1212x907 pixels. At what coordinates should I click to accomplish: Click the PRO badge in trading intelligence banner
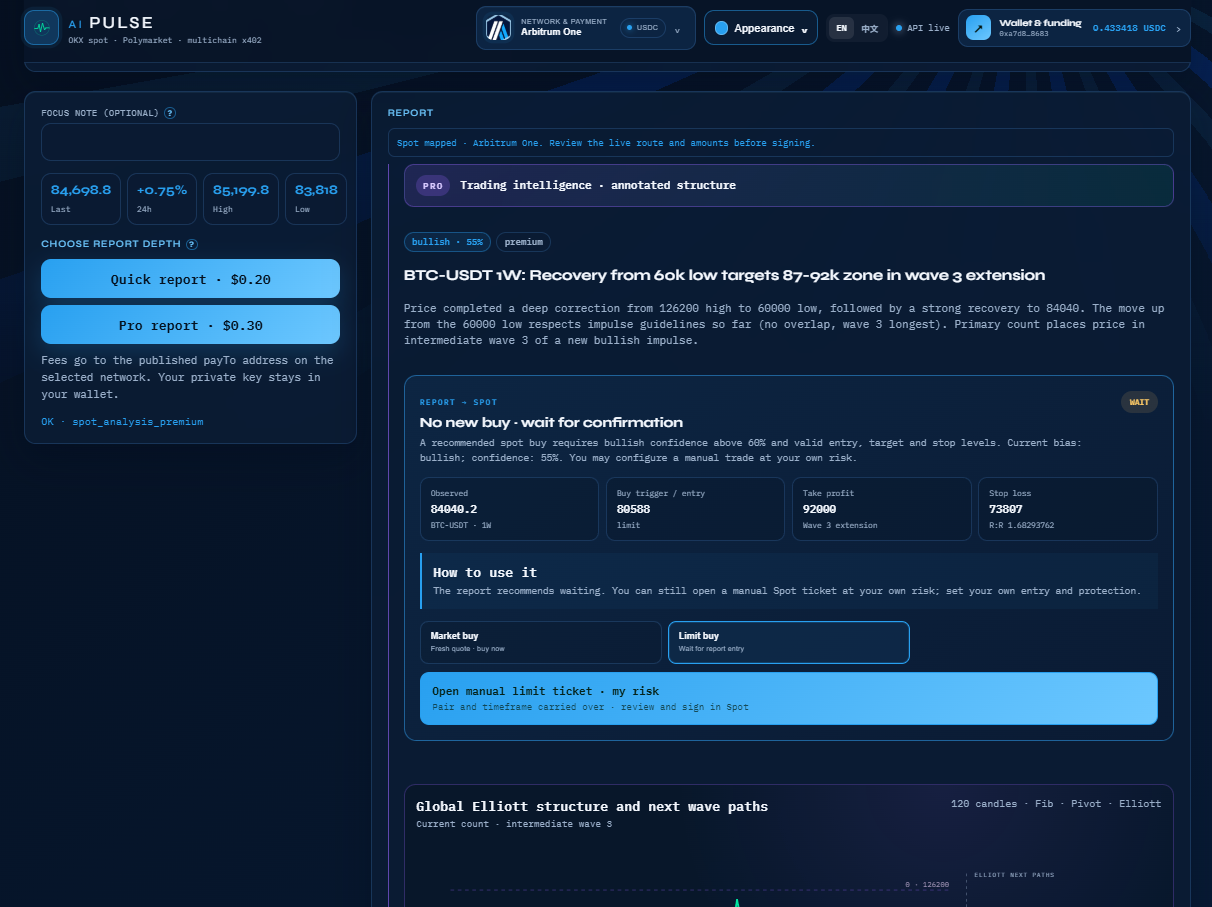(433, 185)
